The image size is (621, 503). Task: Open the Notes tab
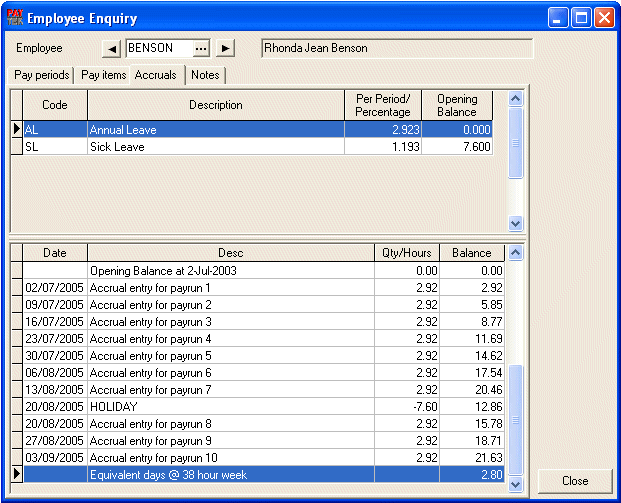tap(205, 75)
